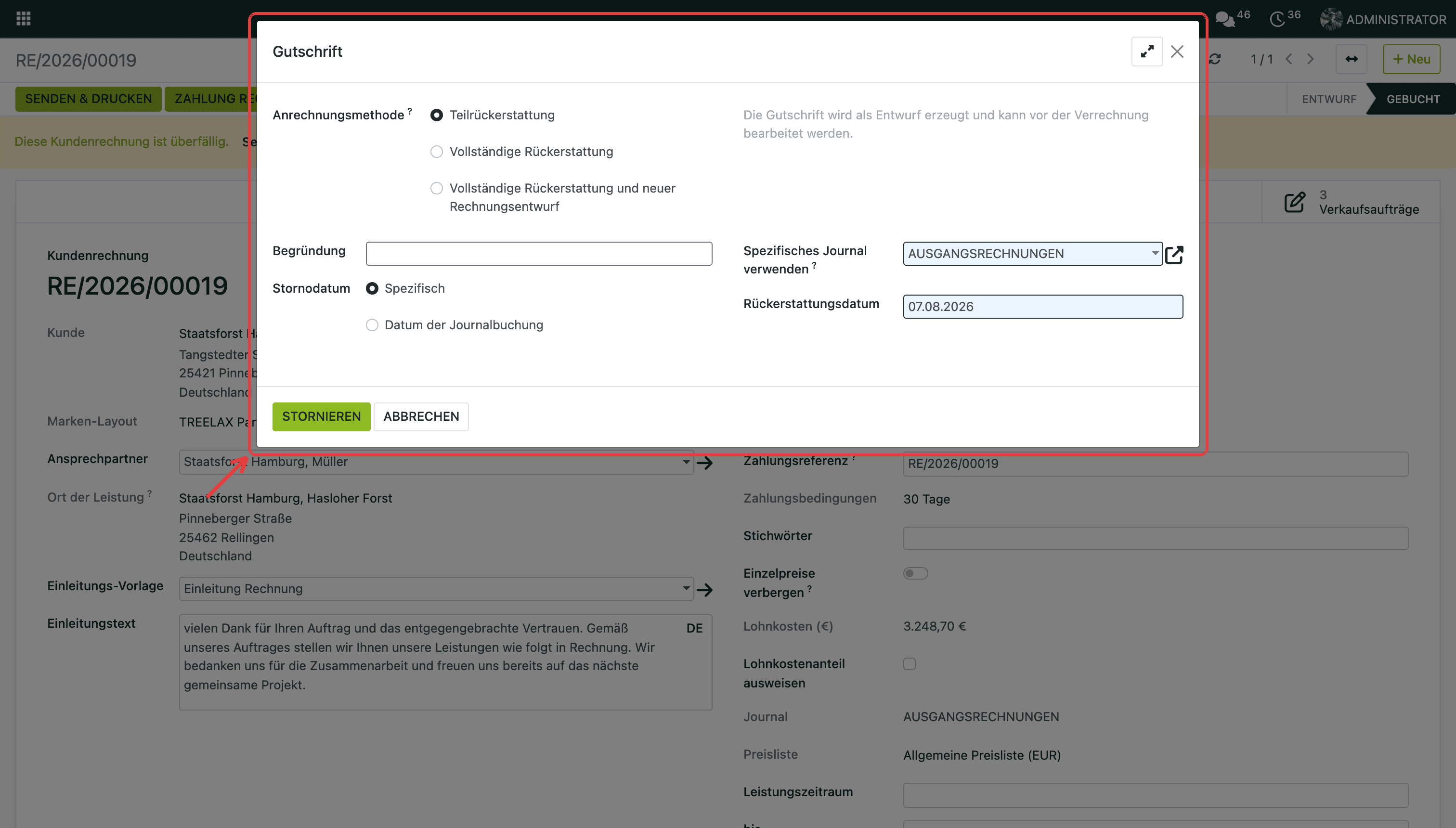Open the apps grid menu icon
This screenshot has width=1456, height=828.
[x=23, y=19]
